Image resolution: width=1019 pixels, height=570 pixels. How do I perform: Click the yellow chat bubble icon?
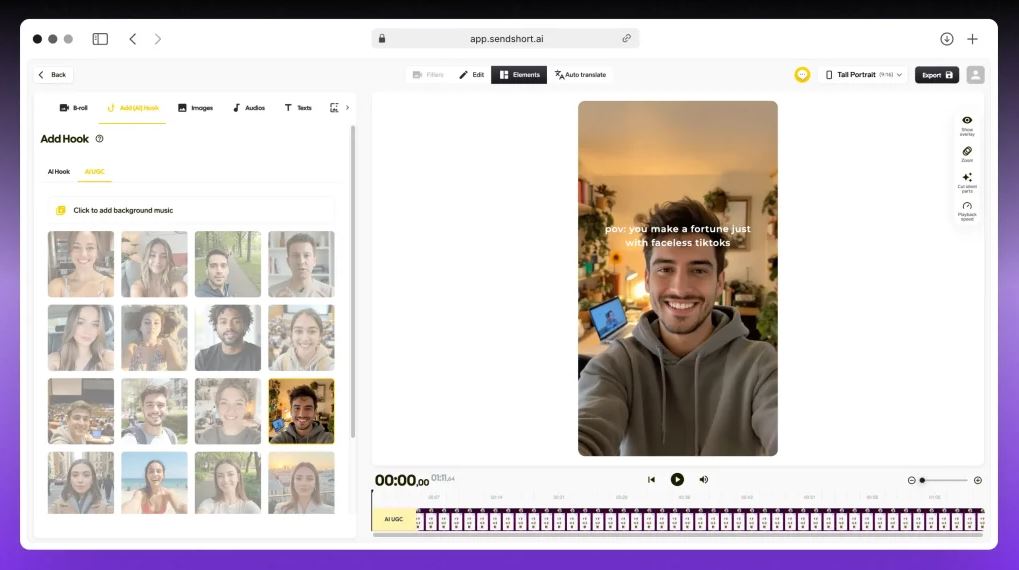(802, 75)
